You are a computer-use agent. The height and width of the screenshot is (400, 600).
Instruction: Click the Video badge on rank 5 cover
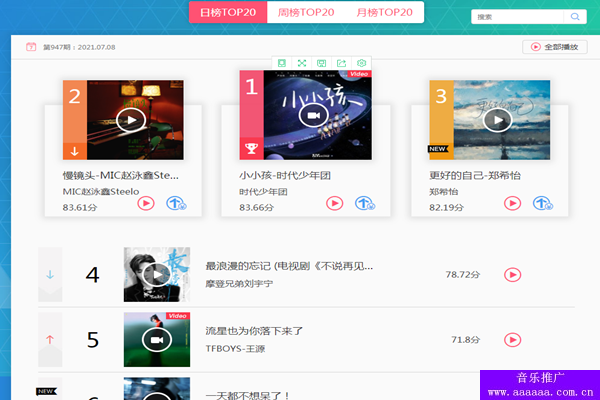tap(178, 316)
